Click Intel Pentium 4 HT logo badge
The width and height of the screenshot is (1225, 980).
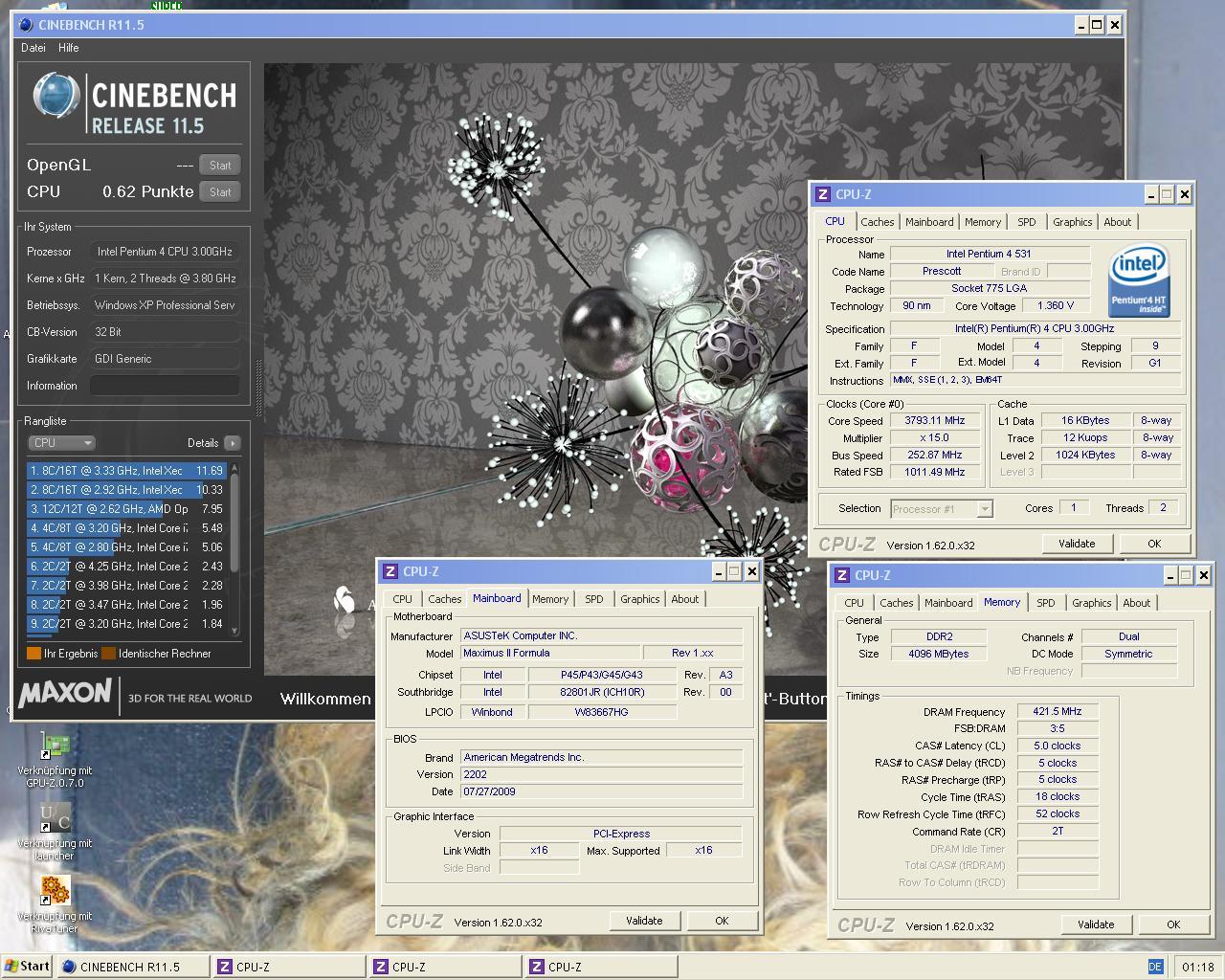click(1138, 281)
